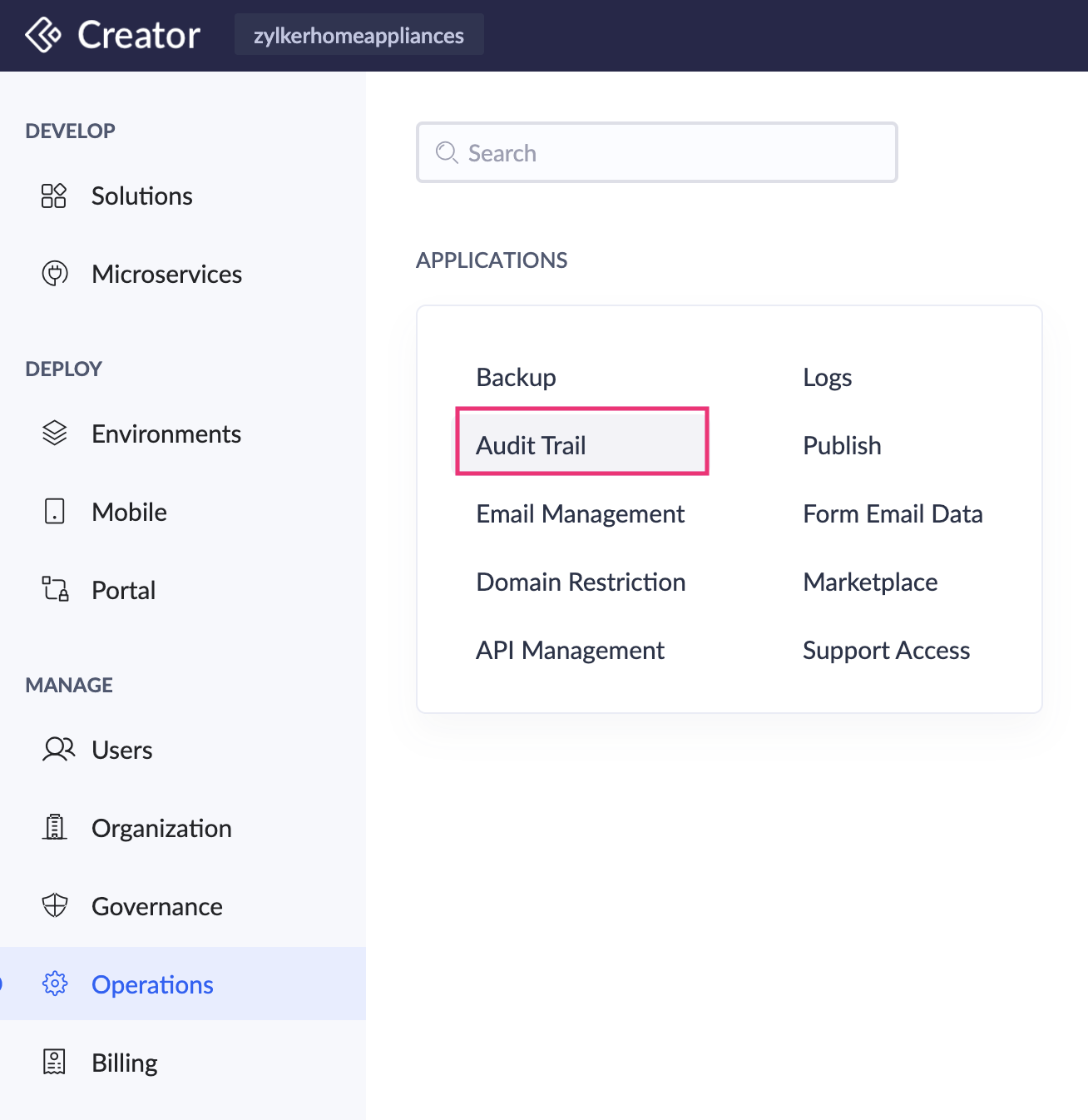The image size is (1088, 1120).
Task: Click the Portal lock icon
Action: 55,589
